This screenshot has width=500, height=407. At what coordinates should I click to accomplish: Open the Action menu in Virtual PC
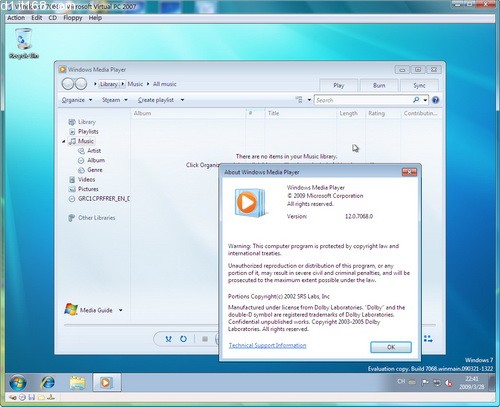[16, 18]
